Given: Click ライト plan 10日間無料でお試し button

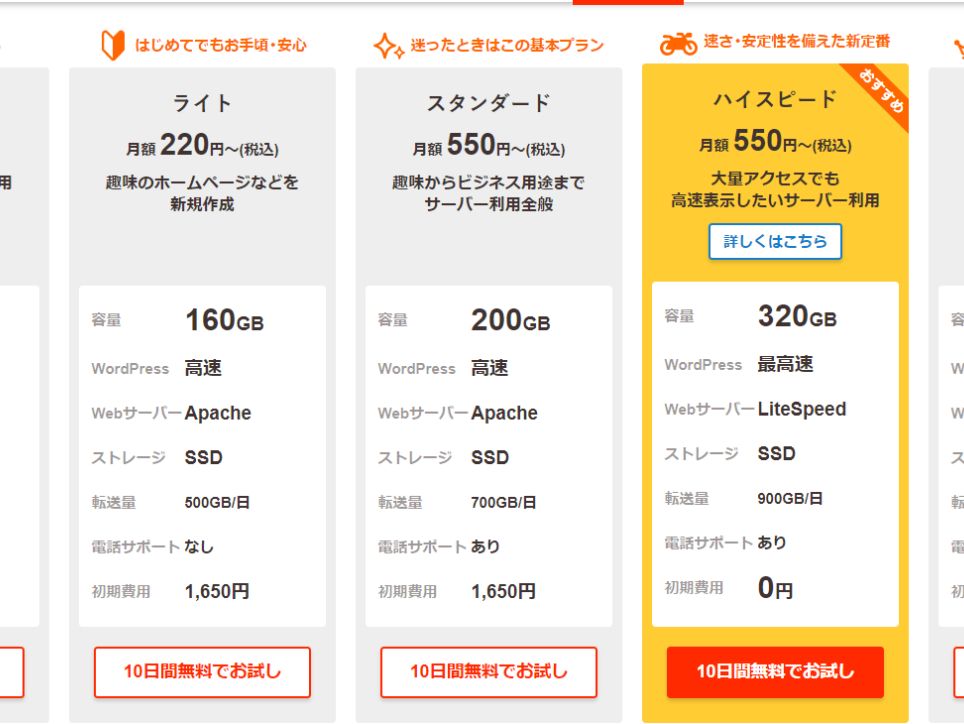Looking at the screenshot, I should (x=202, y=672).
